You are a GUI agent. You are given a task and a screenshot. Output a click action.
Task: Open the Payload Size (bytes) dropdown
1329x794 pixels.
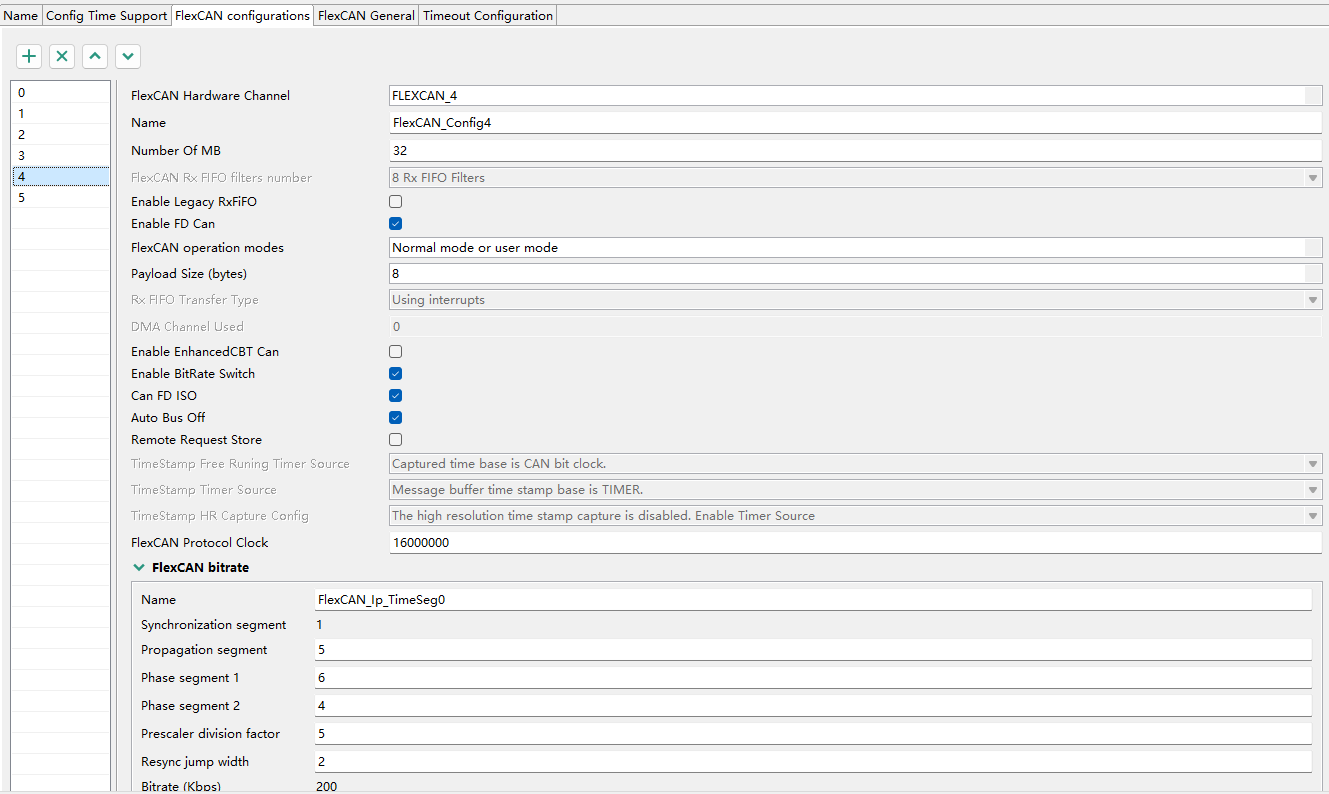point(1313,273)
